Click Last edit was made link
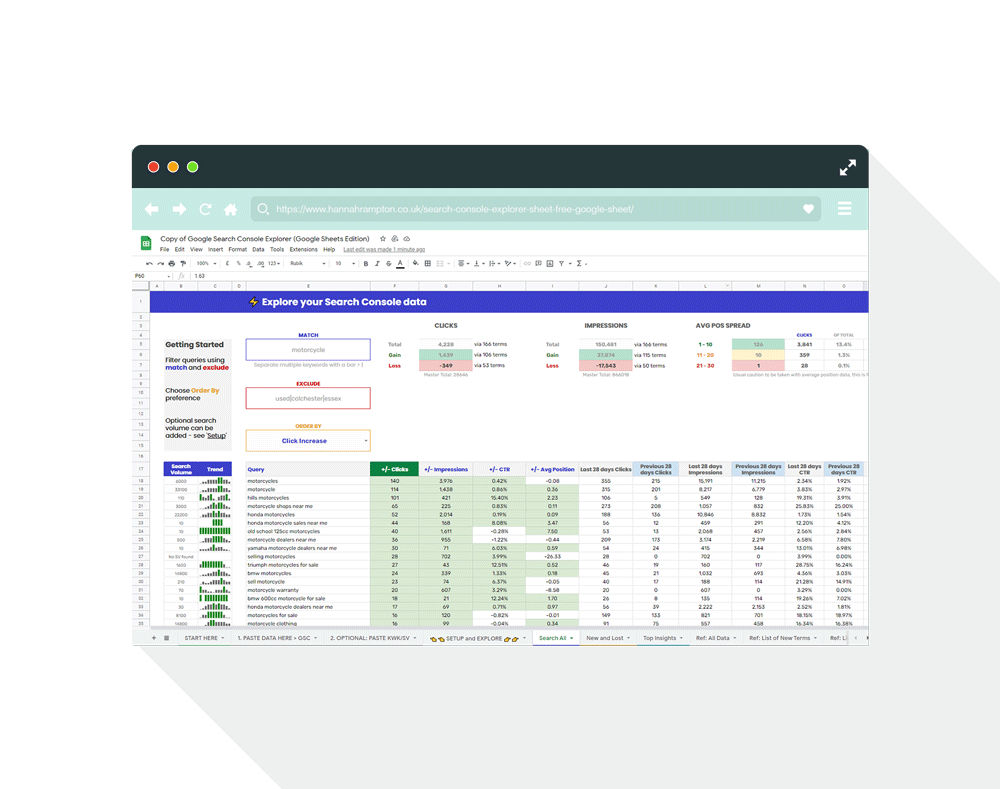 coord(384,249)
